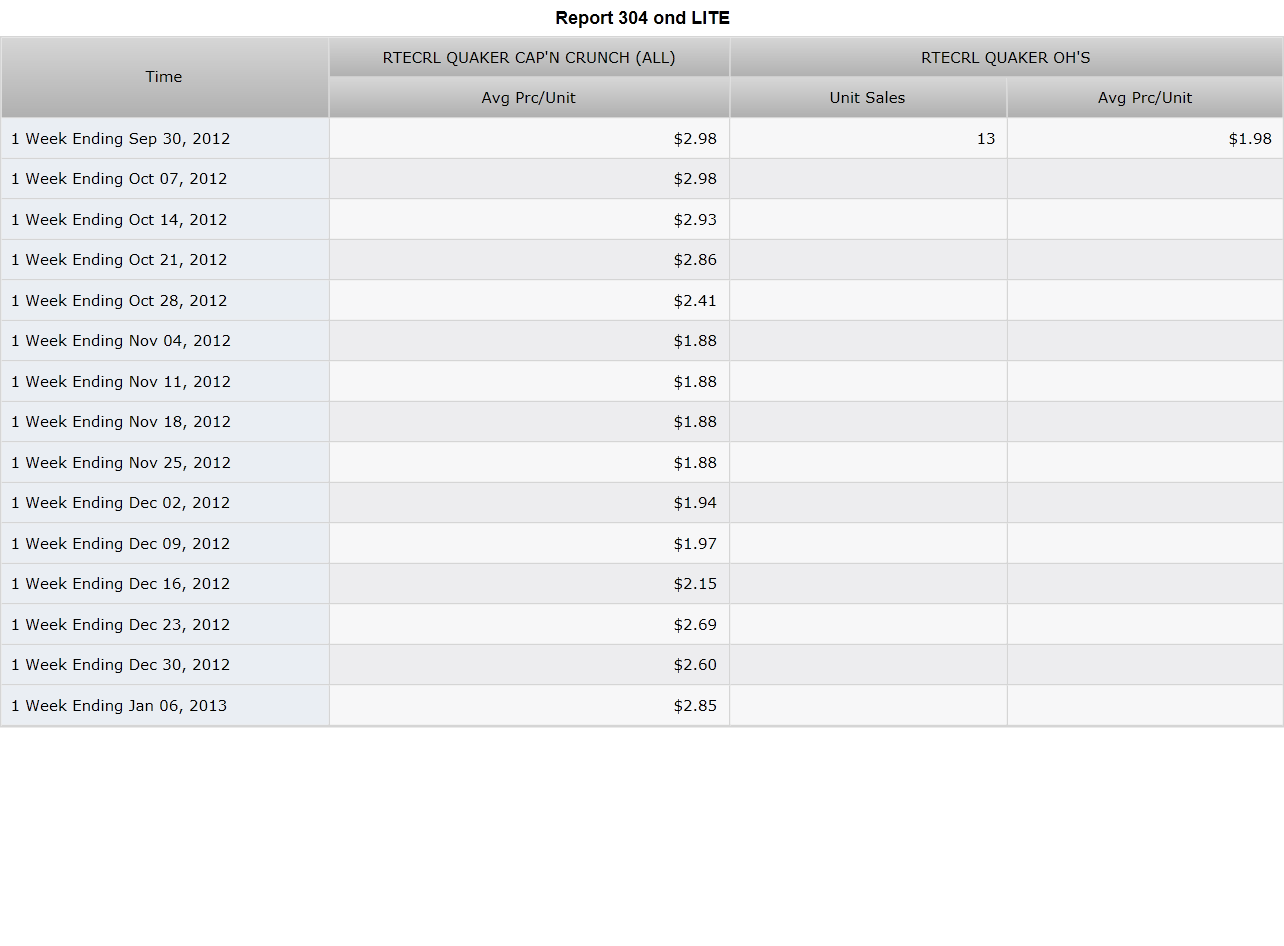The image size is (1284, 946).
Task: Click the Unit Sales column header
Action: coord(868,98)
